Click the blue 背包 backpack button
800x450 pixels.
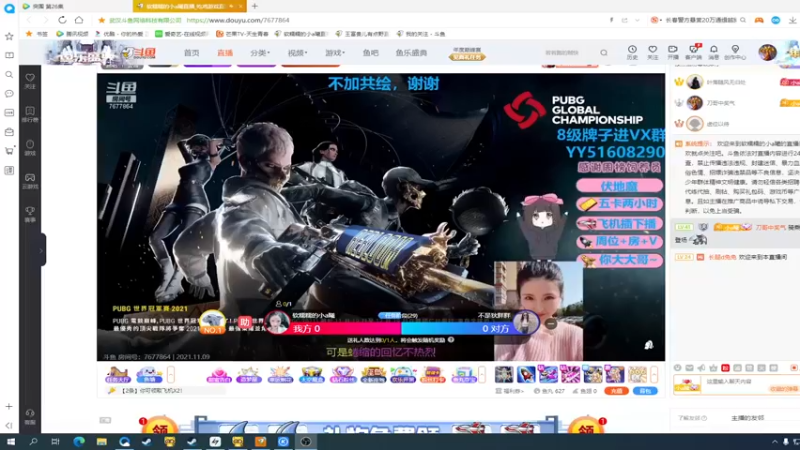coord(645,391)
